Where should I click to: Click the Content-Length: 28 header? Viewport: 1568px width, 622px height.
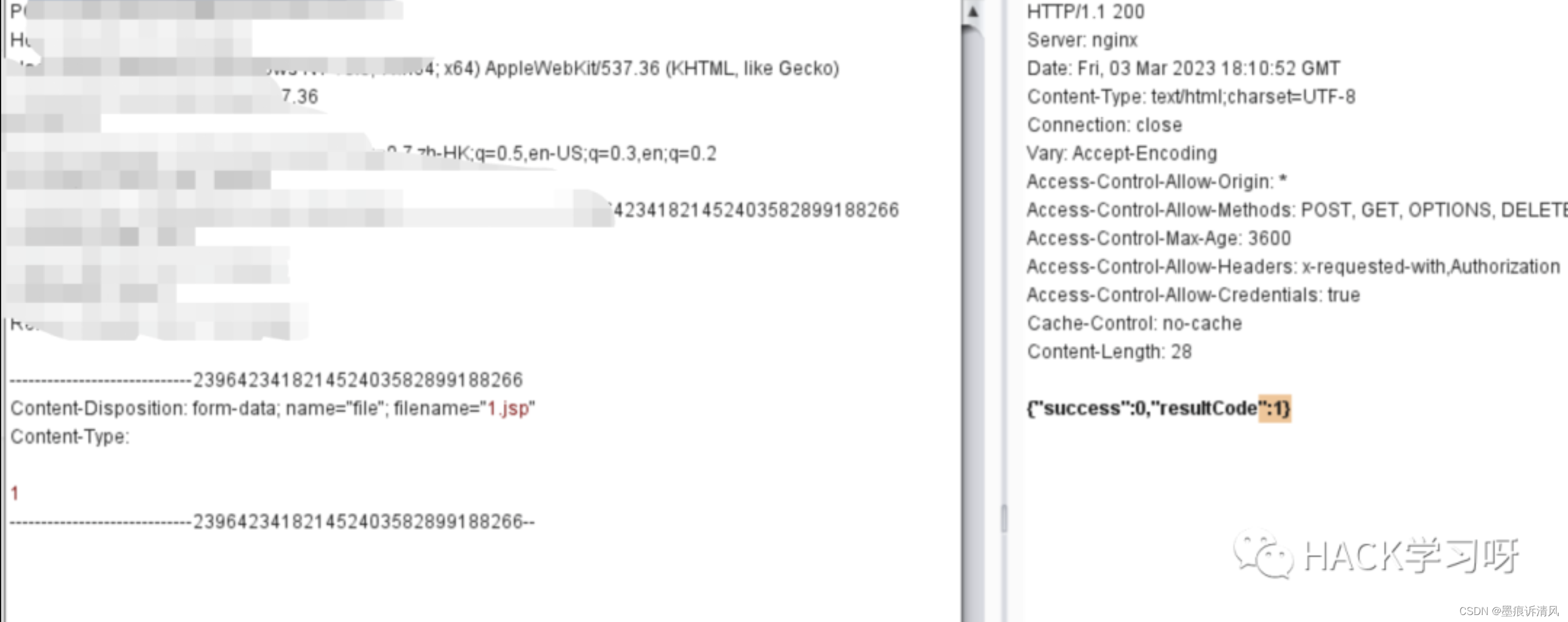[1109, 351]
